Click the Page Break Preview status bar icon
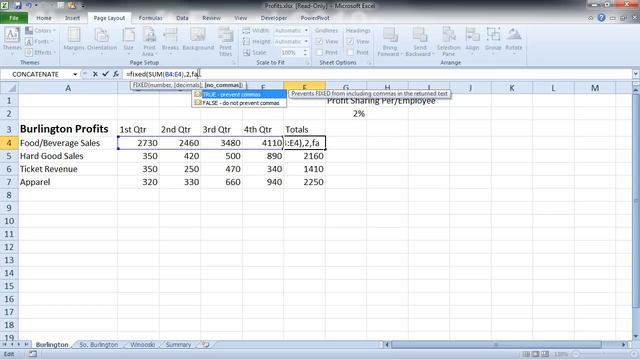The image size is (640, 360). tap(545, 354)
